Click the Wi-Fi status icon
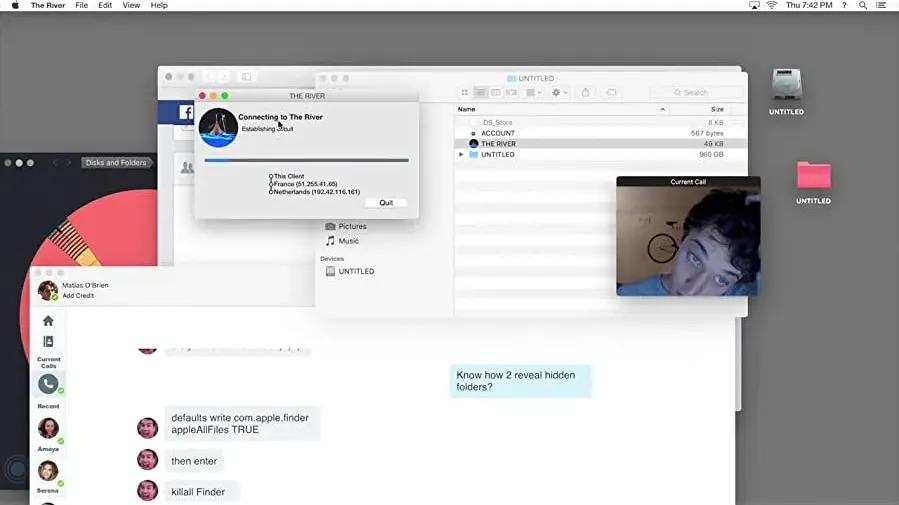The height and width of the screenshot is (505, 899). tap(772, 5)
